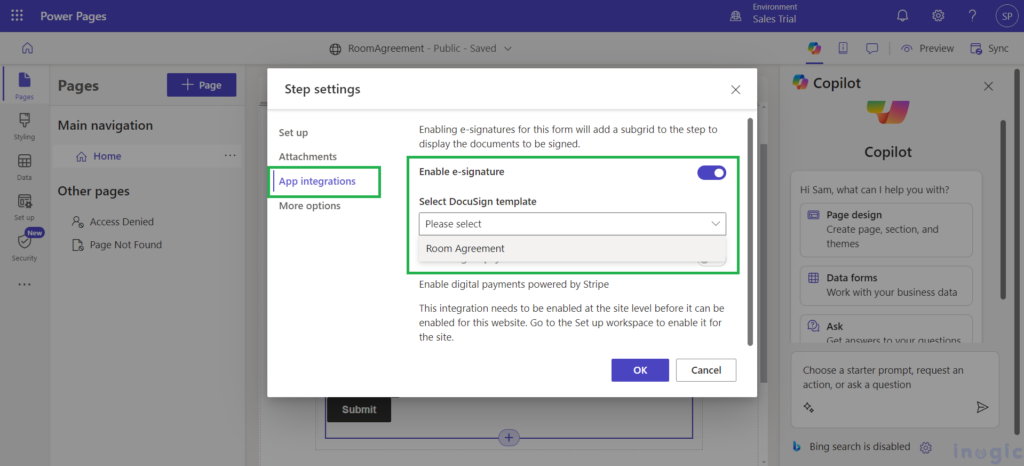Click the Copilot icon in command bar

tap(814, 48)
